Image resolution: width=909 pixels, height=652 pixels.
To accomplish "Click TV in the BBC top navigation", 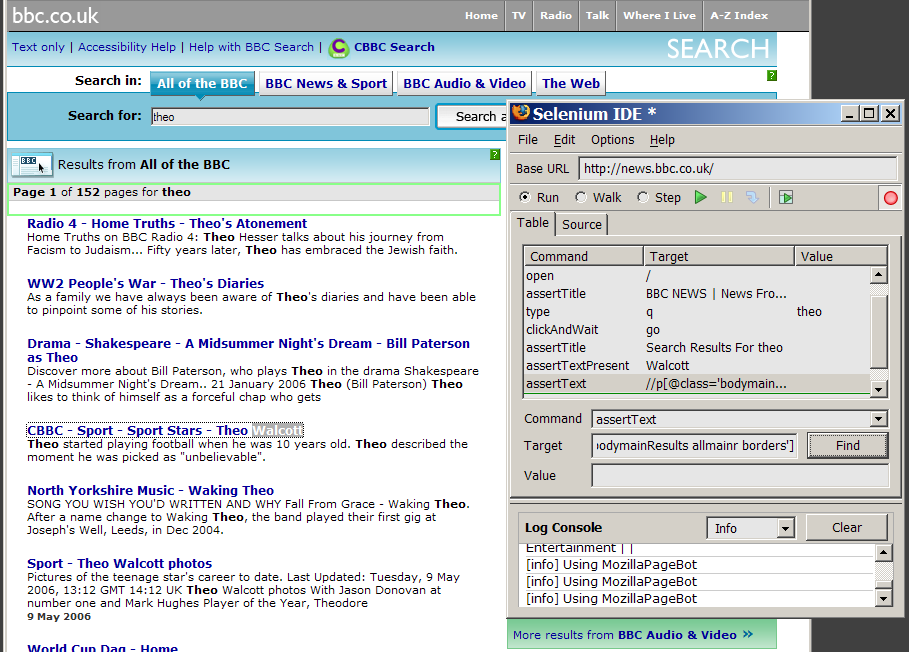I will [519, 16].
